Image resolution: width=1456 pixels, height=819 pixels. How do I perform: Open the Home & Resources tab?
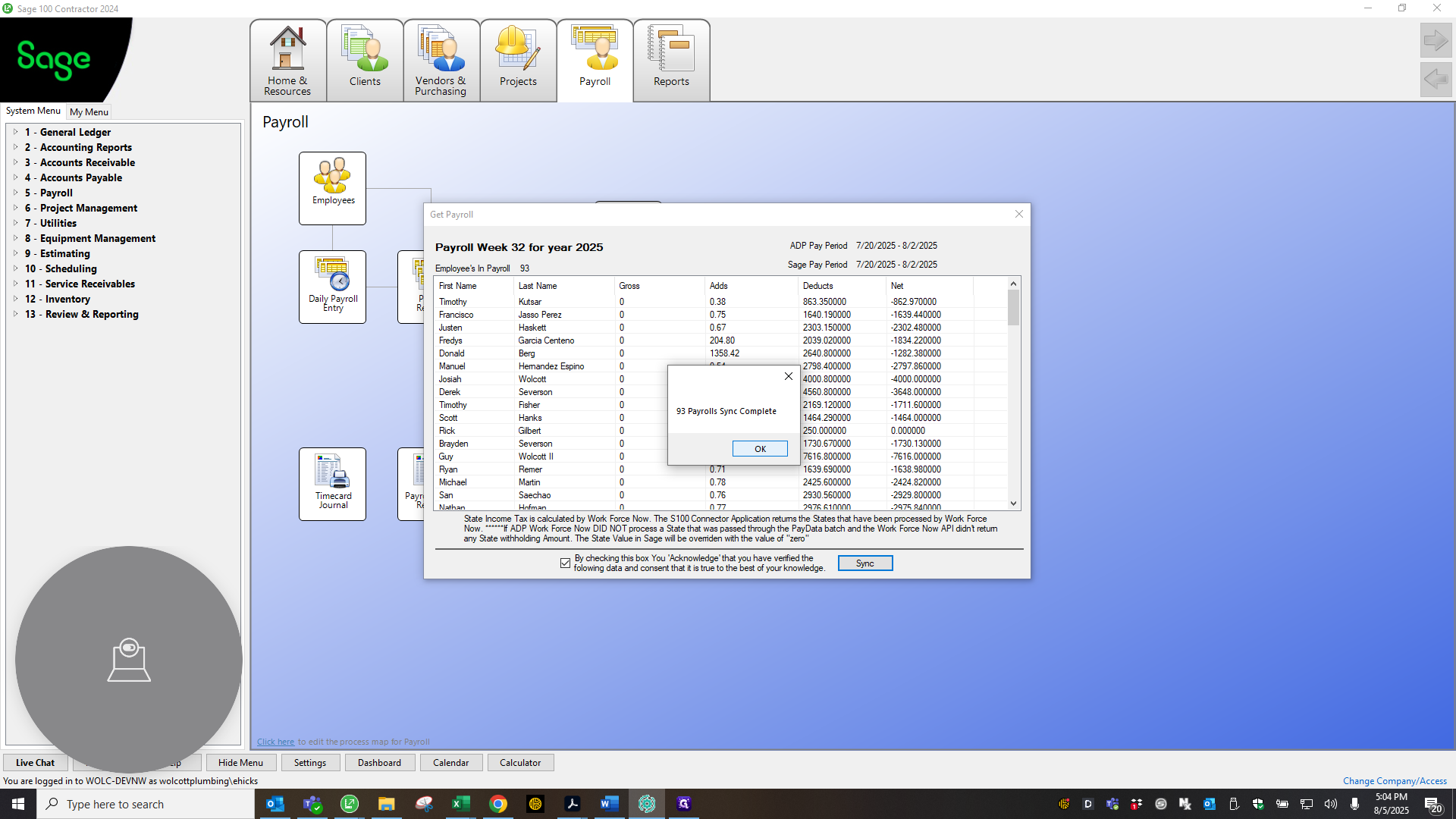tap(288, 61)
